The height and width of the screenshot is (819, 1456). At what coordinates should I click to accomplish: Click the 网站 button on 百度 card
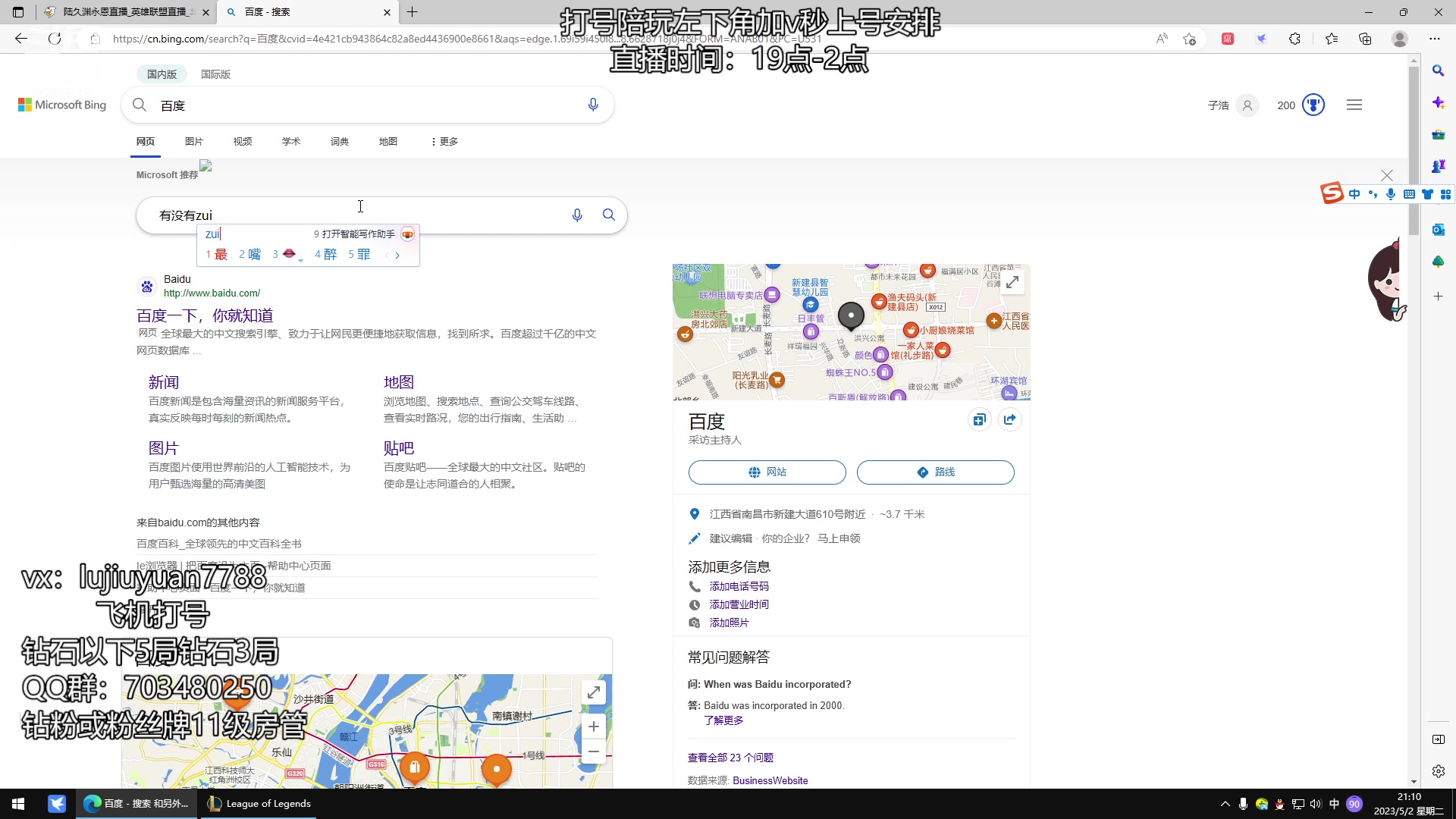click(767, 472)
